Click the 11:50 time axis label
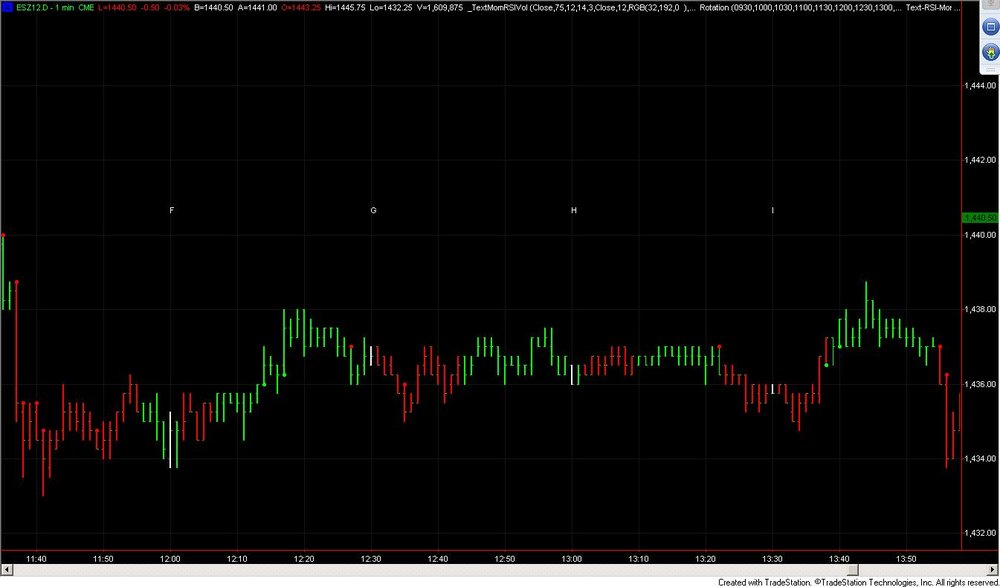 (x=103, y=559)
